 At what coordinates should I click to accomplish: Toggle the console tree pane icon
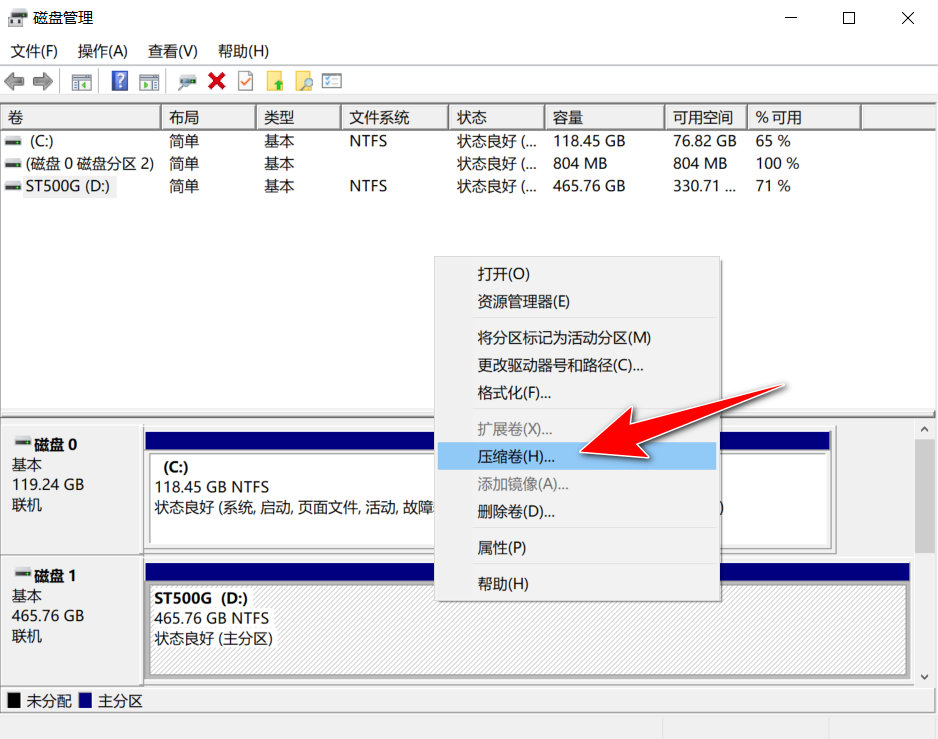coord(81,81)
